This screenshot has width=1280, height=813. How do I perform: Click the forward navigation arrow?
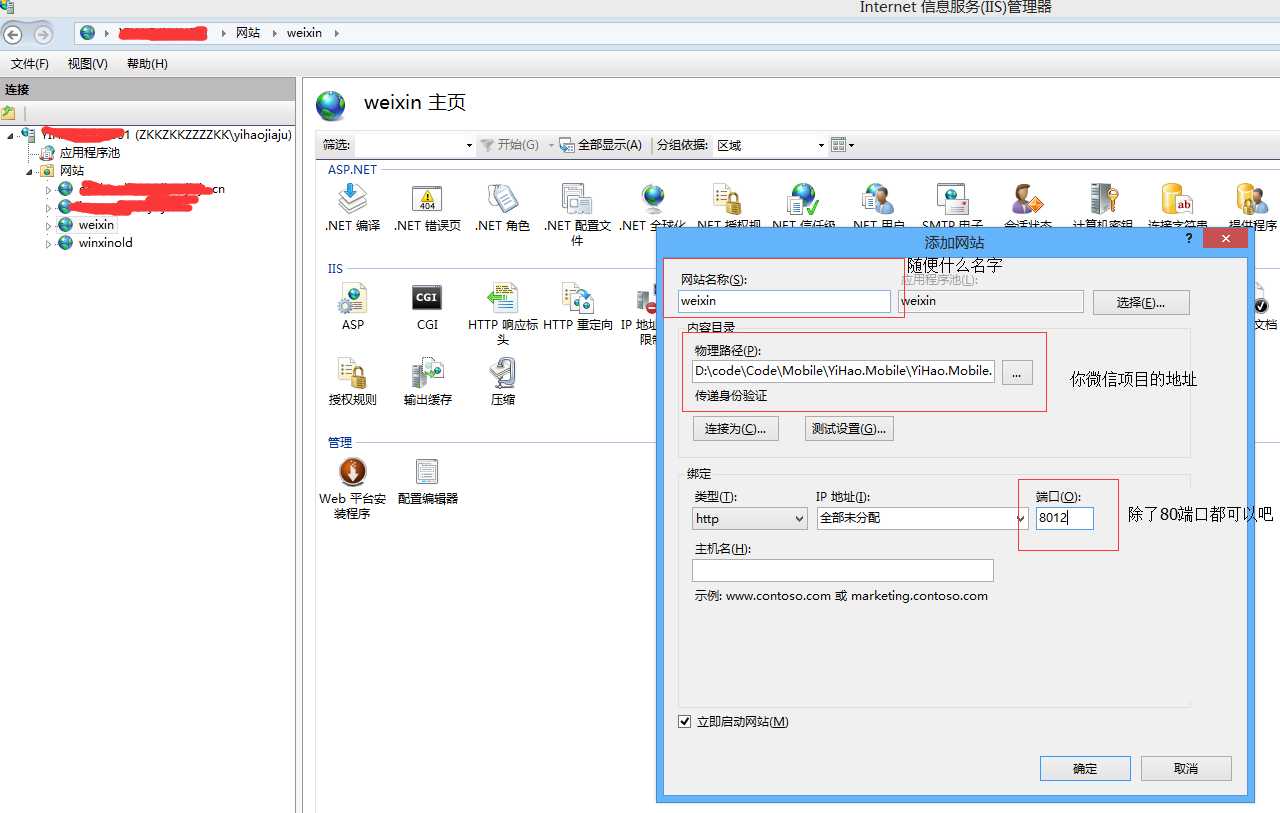pyautogui.click(x=42, y=34)
